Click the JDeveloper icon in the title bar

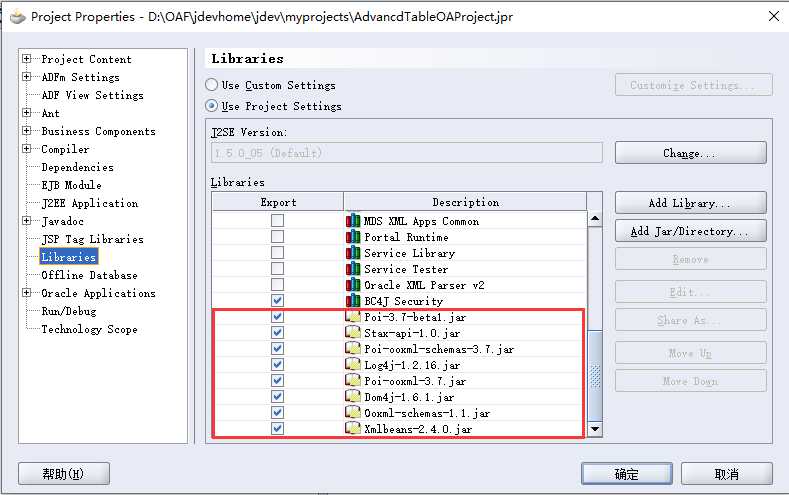[x=18, y=17]
